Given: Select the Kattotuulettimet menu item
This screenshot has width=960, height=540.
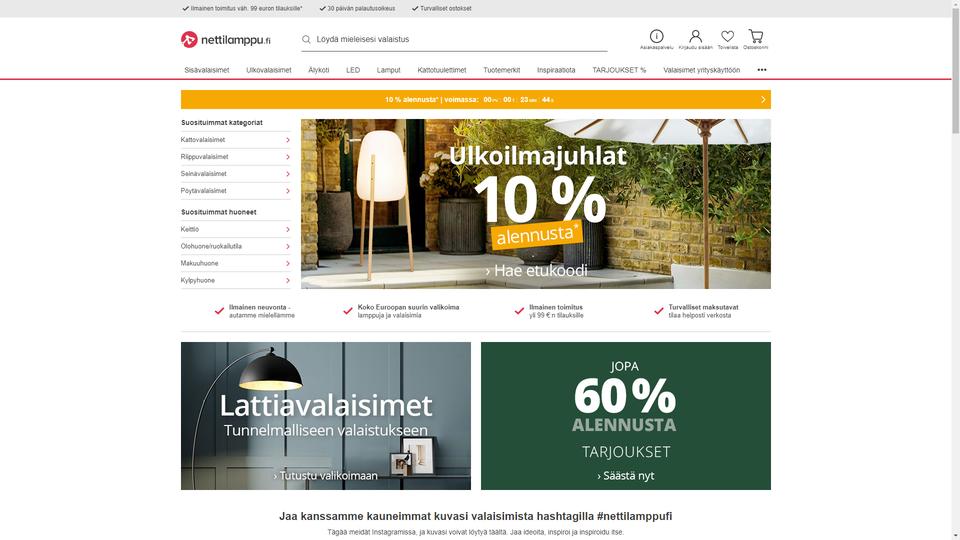Looking at the screenshot, I should click(x=441, y=70).
